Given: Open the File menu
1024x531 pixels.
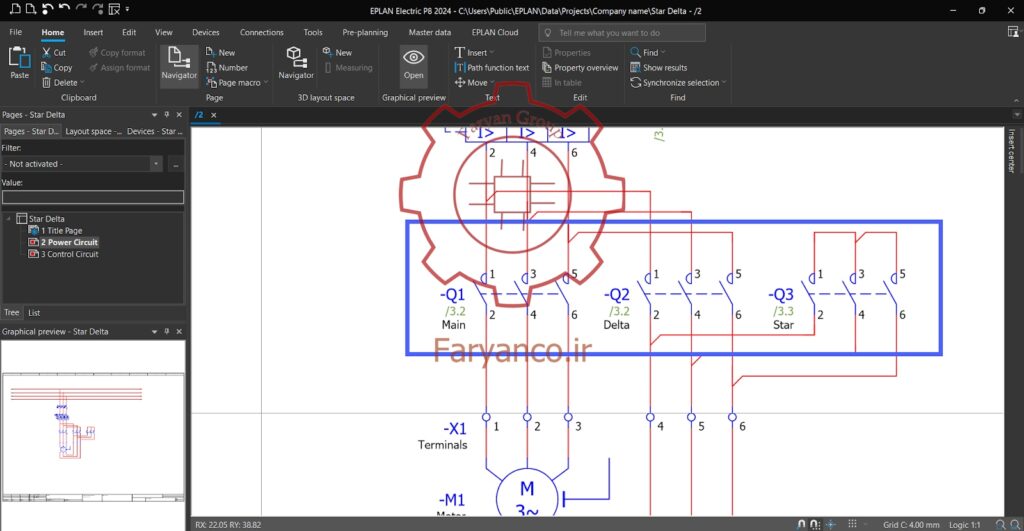Looking at the screenshot, I should (16, 32).
